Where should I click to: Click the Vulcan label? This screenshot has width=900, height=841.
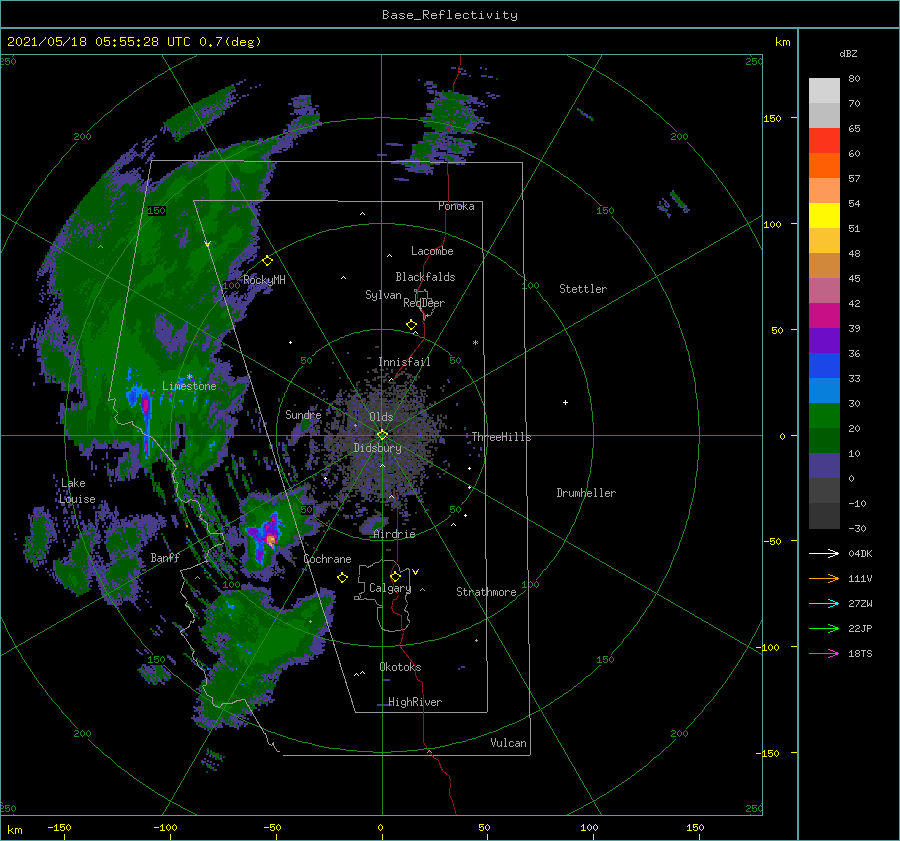pos(509,743)
